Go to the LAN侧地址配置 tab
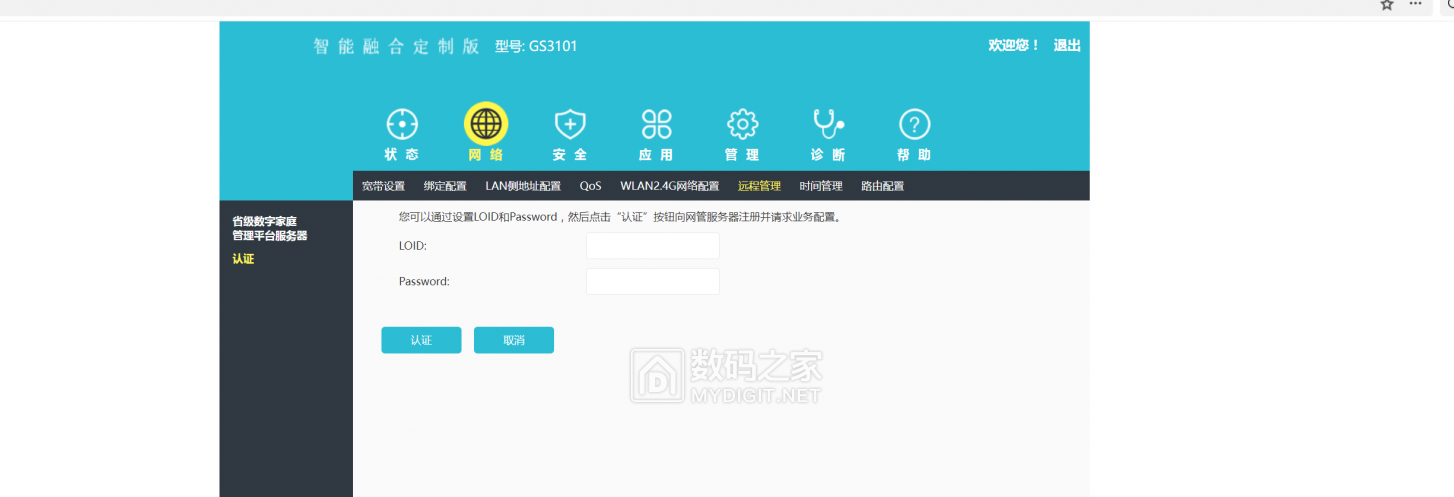 (x=523, y=186)
